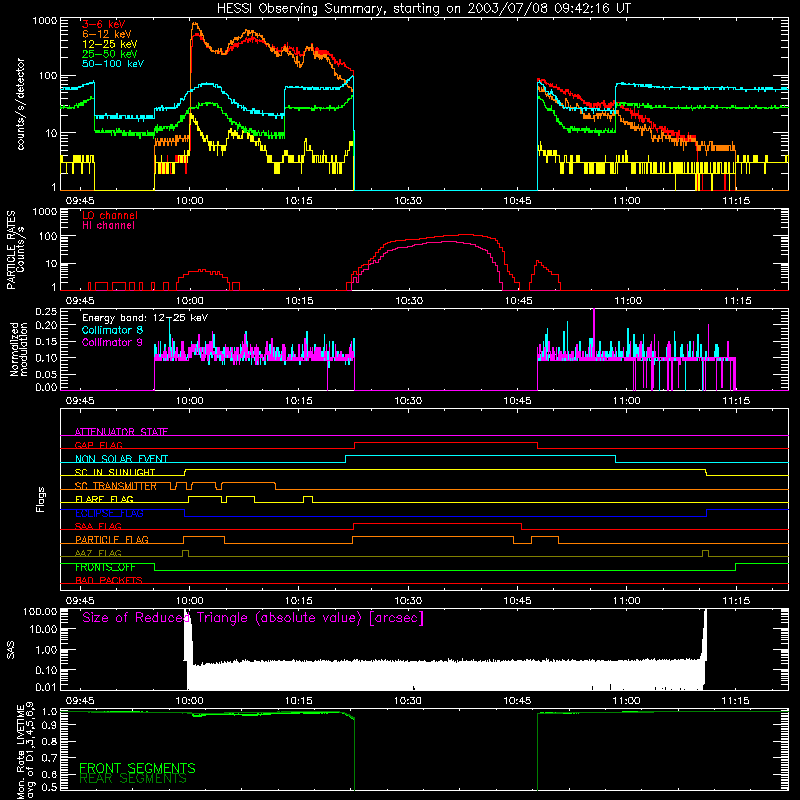Click the SAS axis label
This screenshot has height=800, width=800.
11,650
